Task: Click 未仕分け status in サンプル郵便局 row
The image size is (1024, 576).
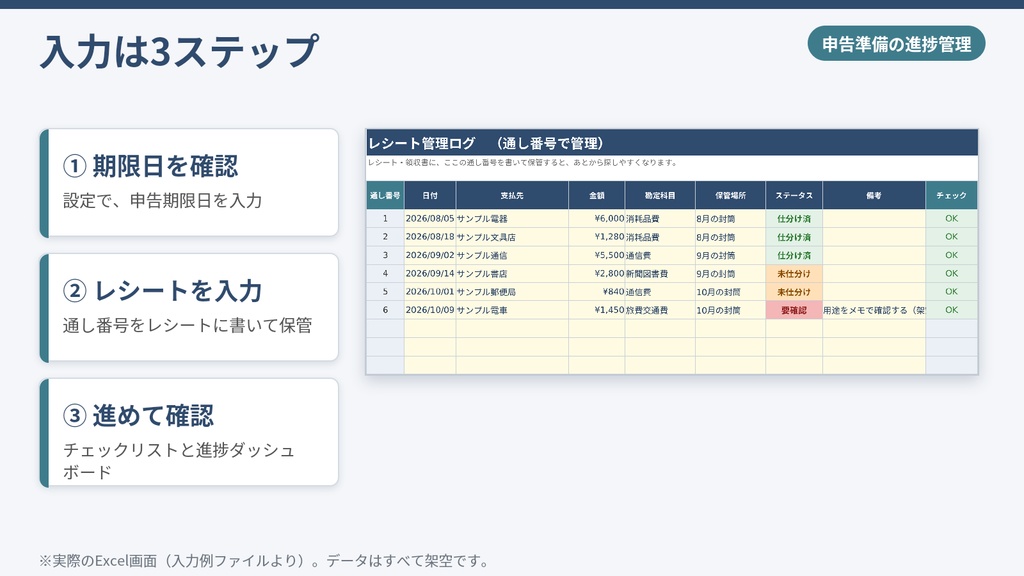Action: click(x=794, y=292)
